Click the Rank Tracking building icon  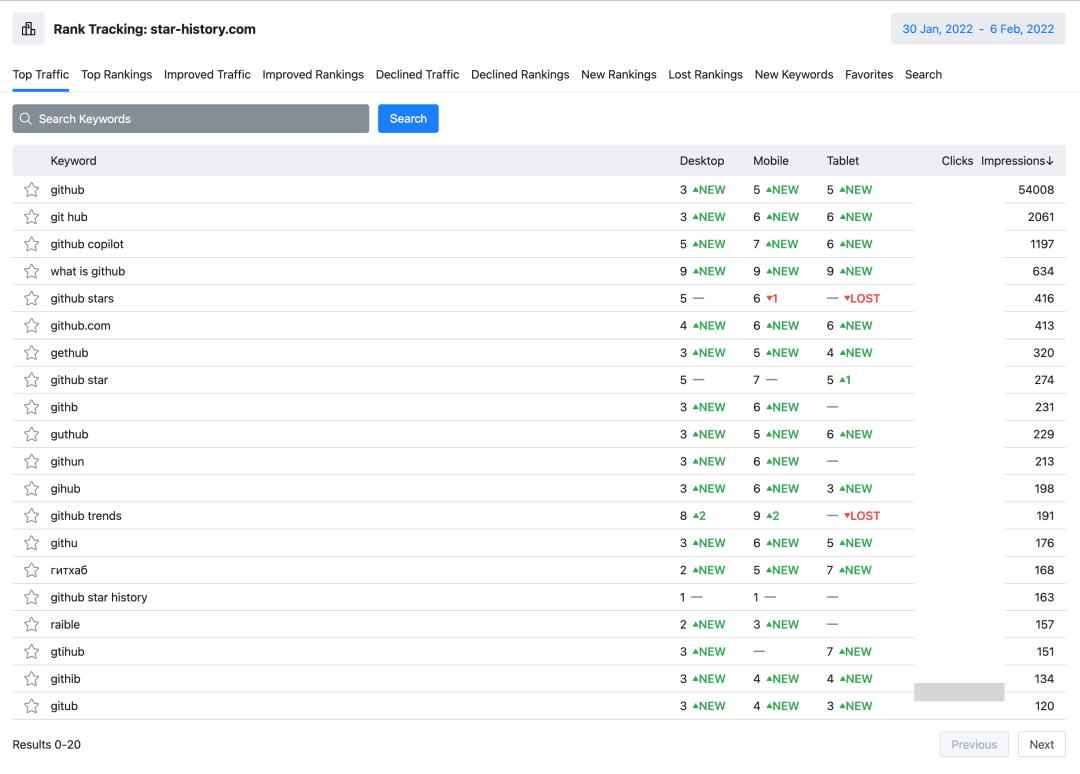point(28,29)
